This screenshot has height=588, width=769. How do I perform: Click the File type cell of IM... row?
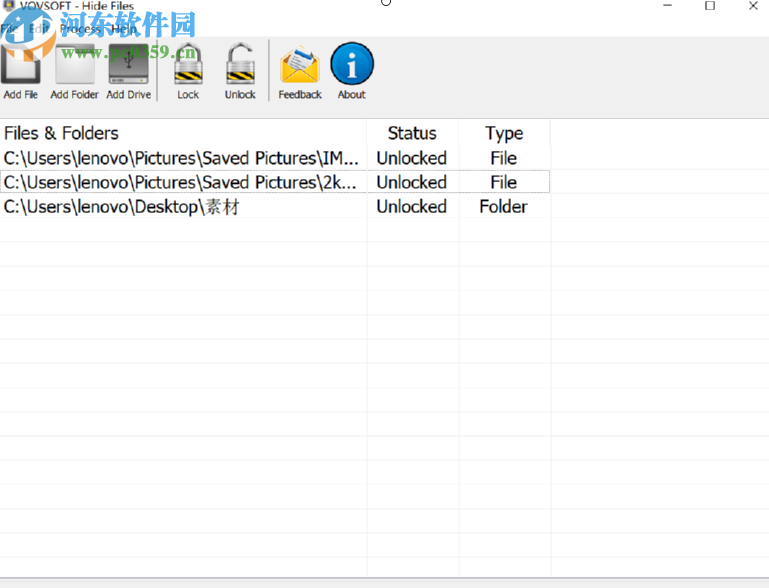(x=504, y=158)
